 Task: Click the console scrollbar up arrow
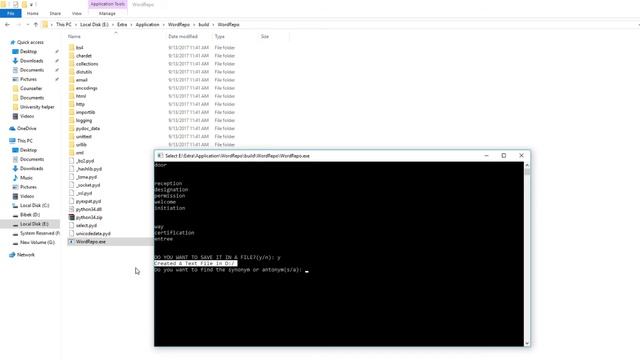pos(527,165)
